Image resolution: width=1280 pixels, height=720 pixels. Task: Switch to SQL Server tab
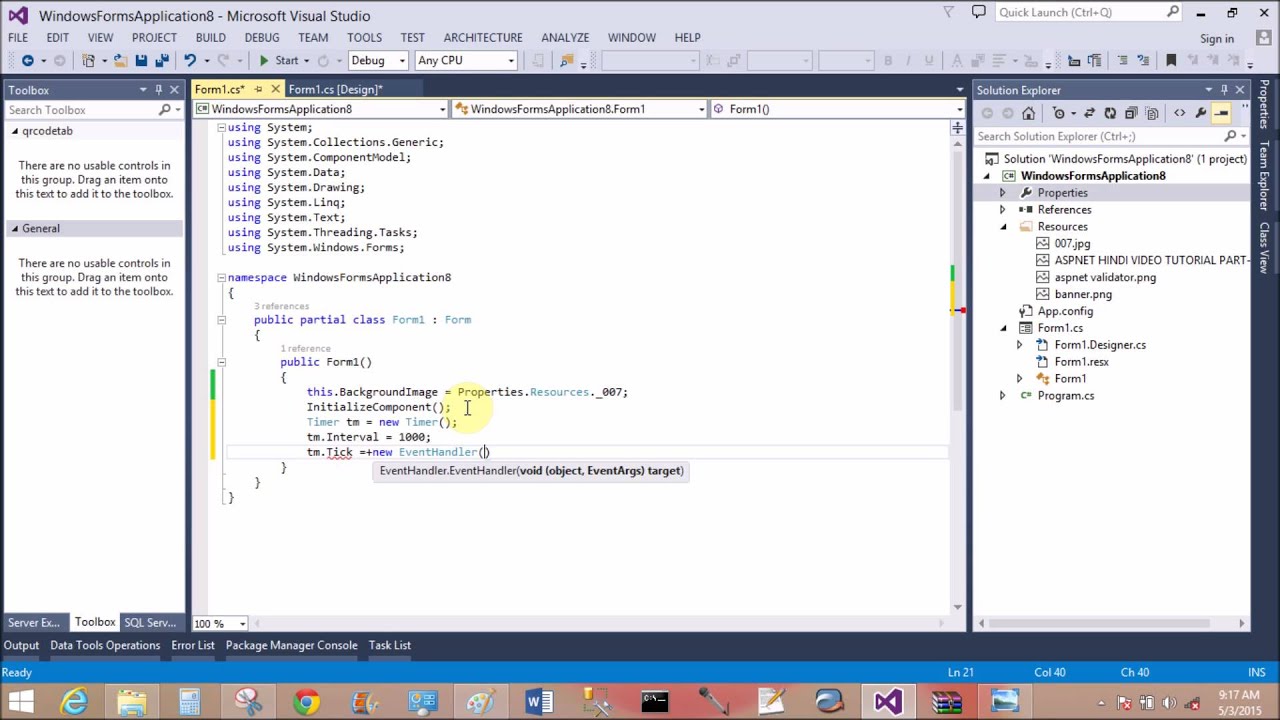click(150, 622)
